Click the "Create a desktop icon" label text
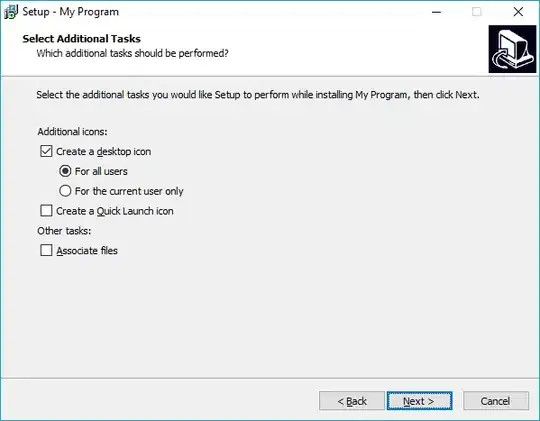This screenshot has height=421, width=540. 104,152
